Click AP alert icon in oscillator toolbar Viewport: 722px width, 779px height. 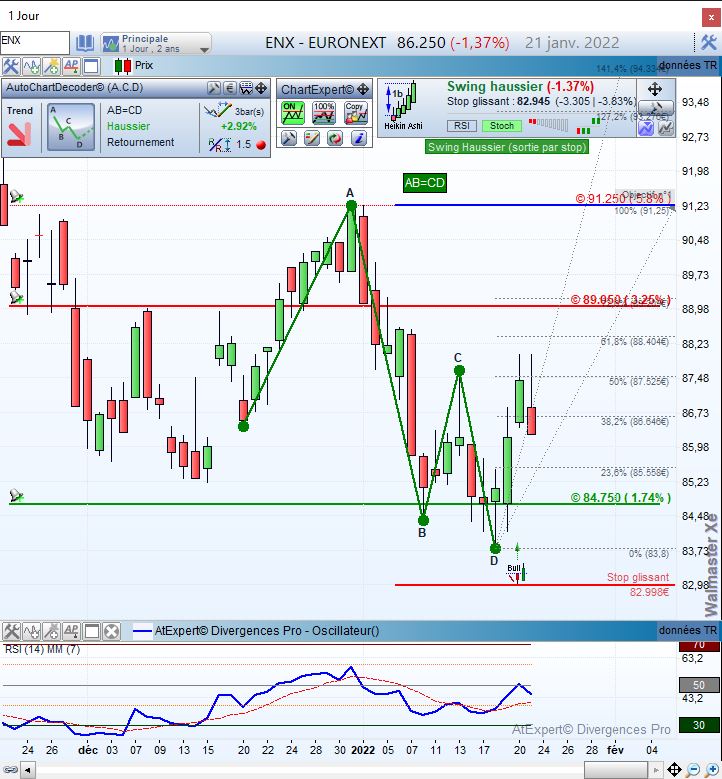click(x=71, y=631)
